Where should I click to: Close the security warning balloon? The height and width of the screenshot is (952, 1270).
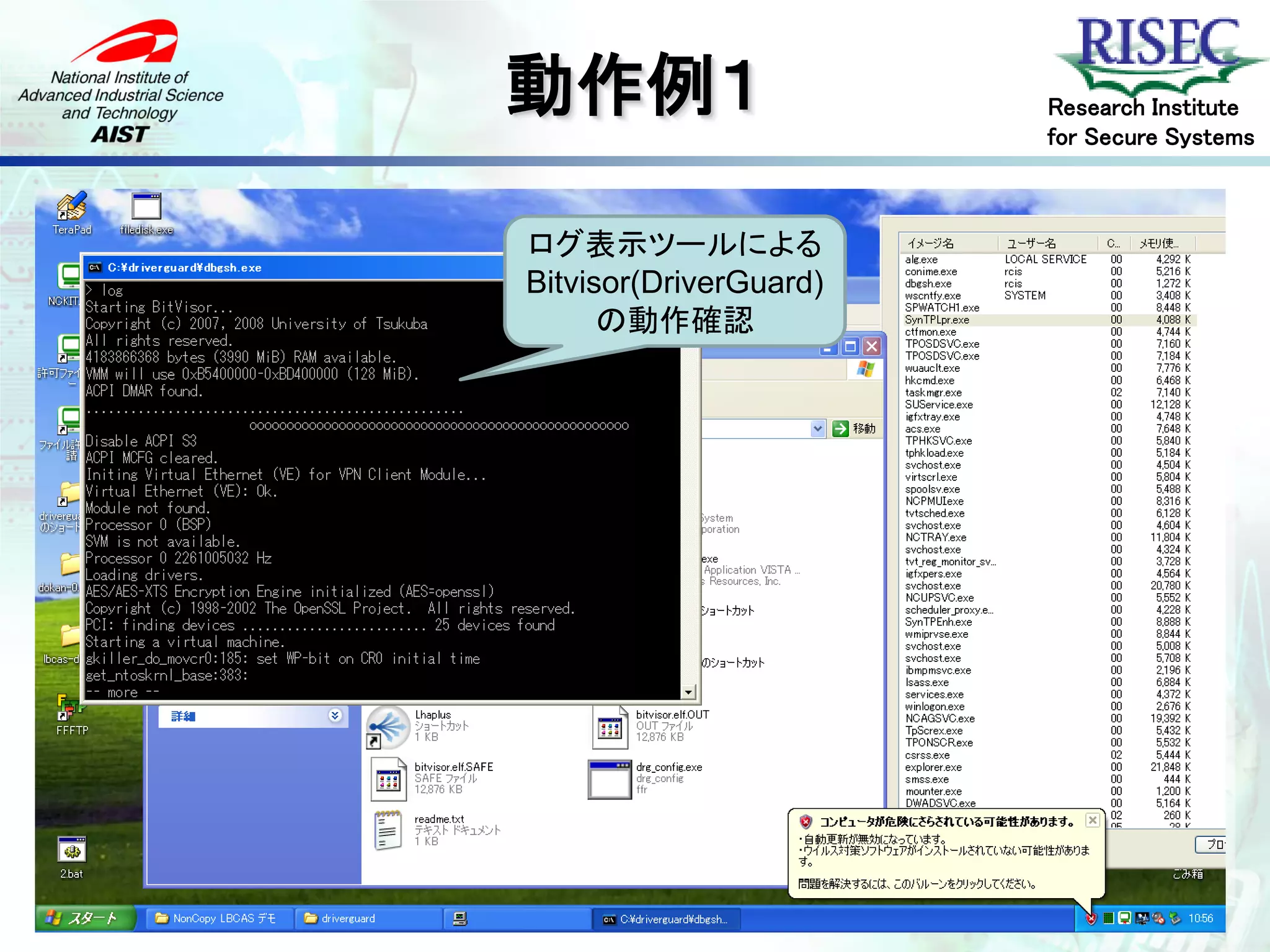click(1093, 821)
